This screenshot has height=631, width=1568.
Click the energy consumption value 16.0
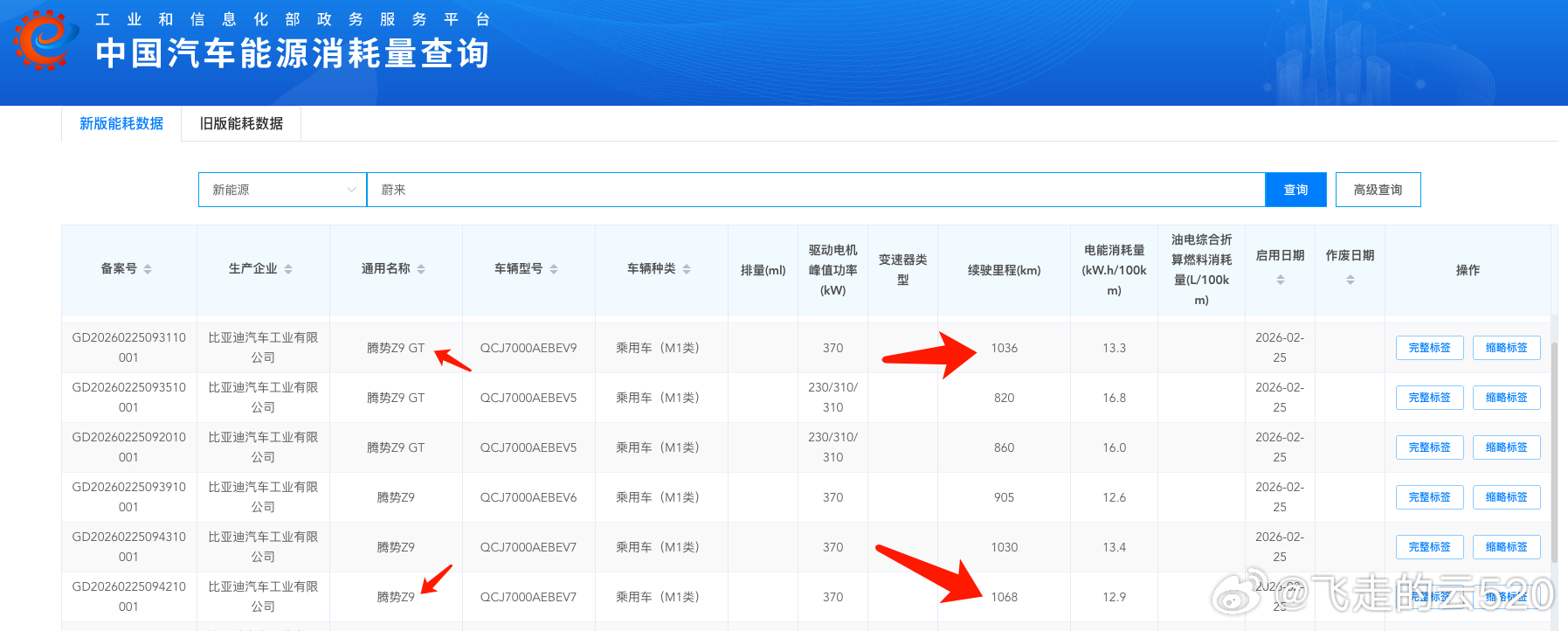(x=1114, y=447)
